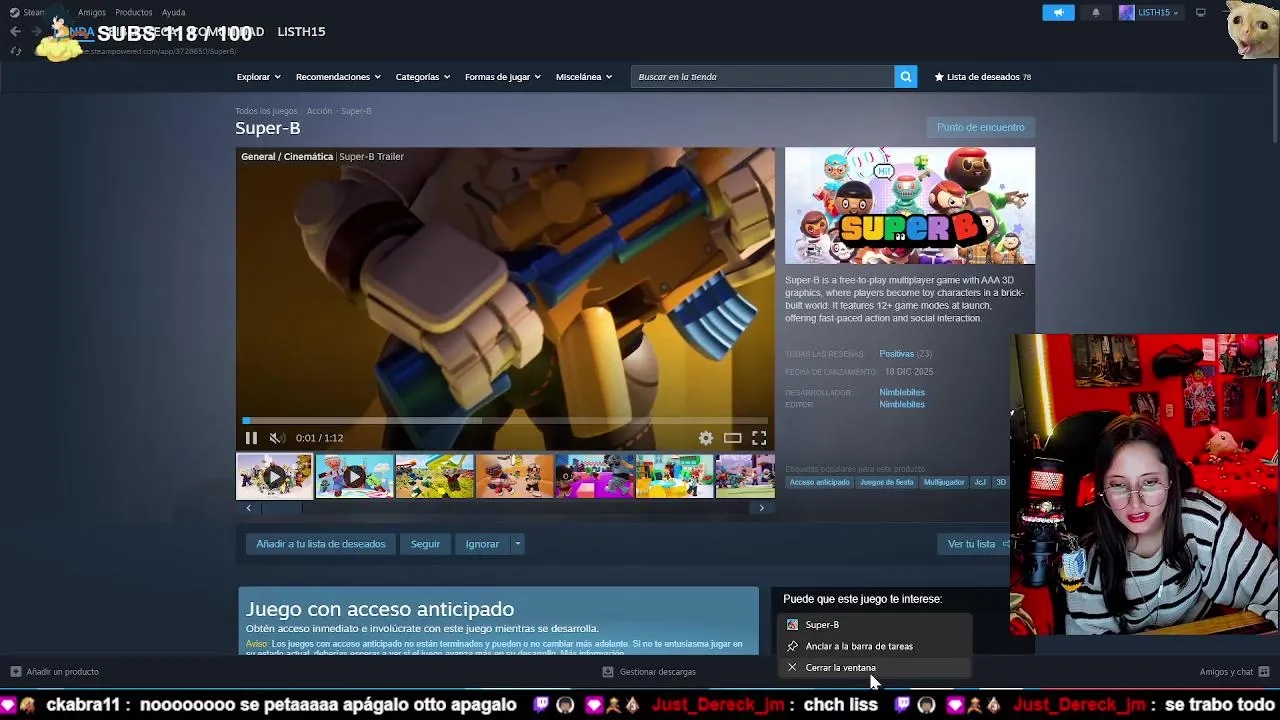Open the Nimblebites developer link
Image resolution: width=1280 pixels, height=720 pixels.
click(902, 392)
